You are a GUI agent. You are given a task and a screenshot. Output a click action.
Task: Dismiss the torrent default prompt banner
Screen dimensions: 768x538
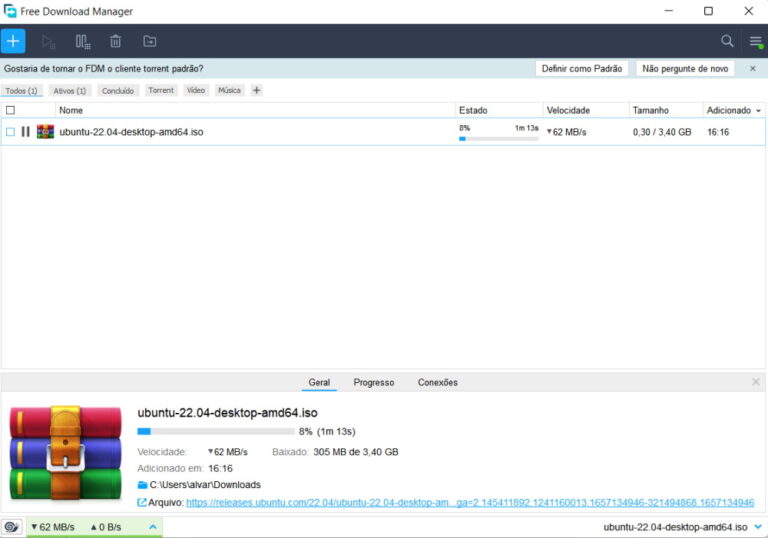coord(753,69)
